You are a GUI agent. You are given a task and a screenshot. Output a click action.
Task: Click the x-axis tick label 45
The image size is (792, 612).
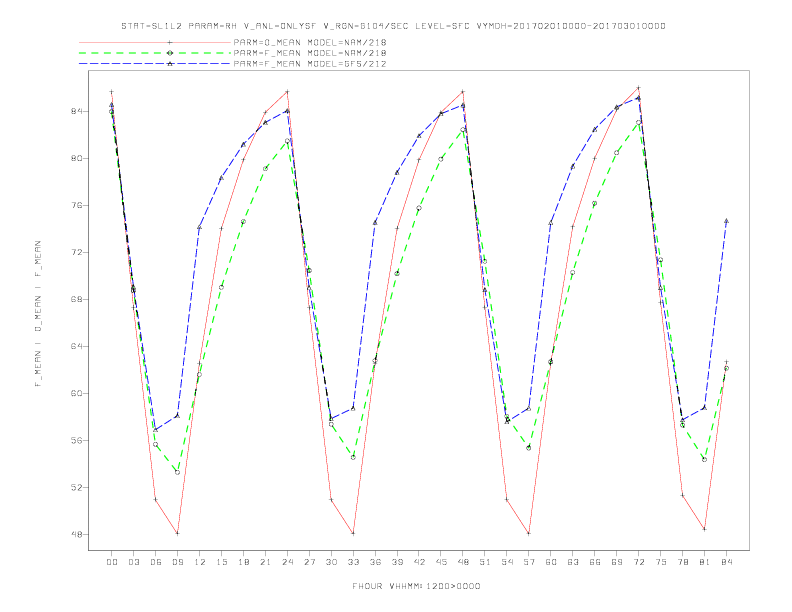(441, 562)
